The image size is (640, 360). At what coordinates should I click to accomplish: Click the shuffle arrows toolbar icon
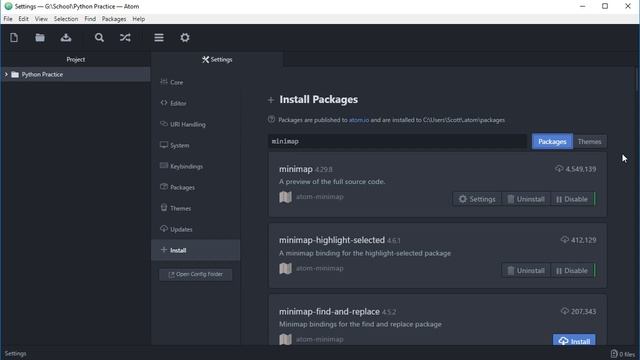125,38
